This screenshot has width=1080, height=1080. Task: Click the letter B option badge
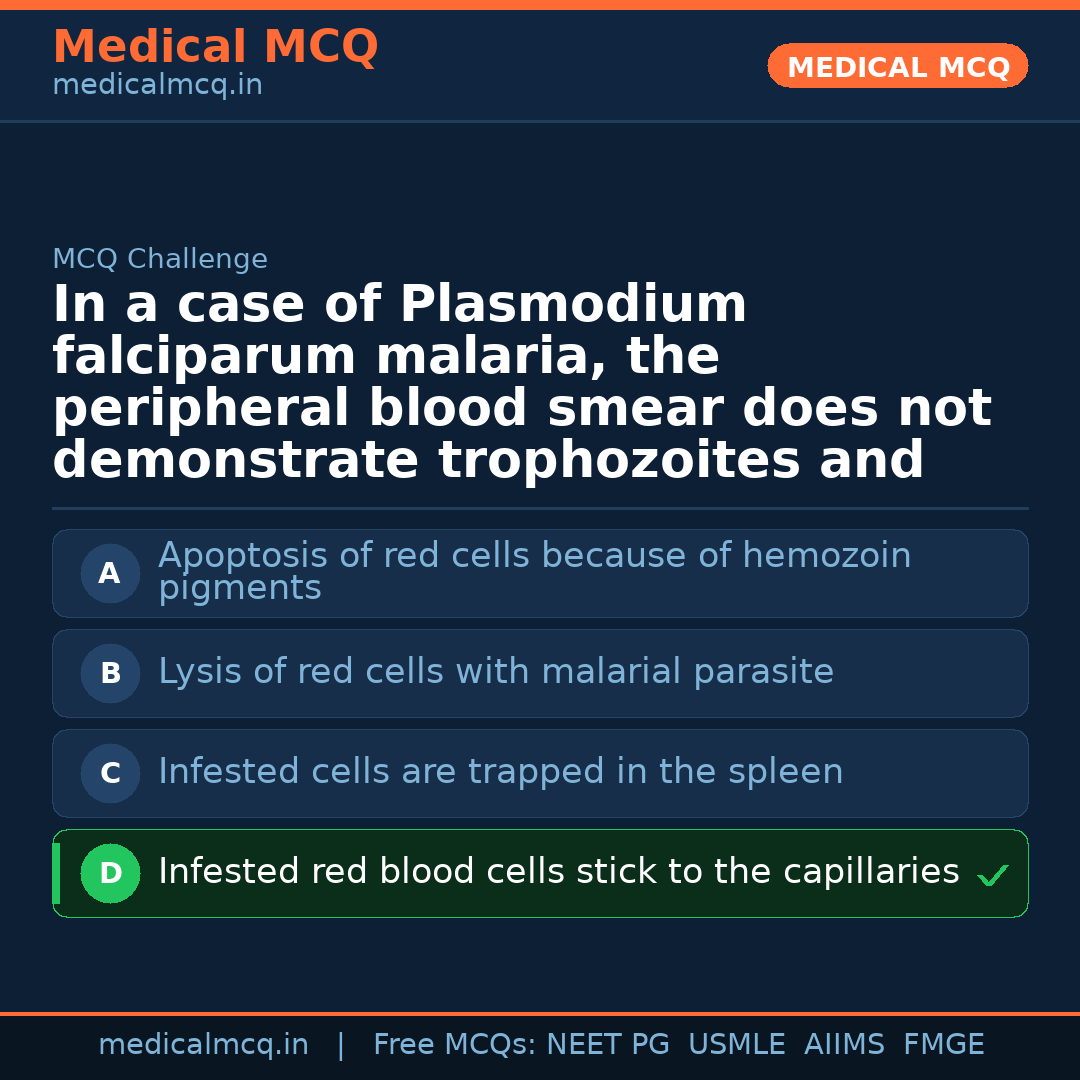[110, 673]
